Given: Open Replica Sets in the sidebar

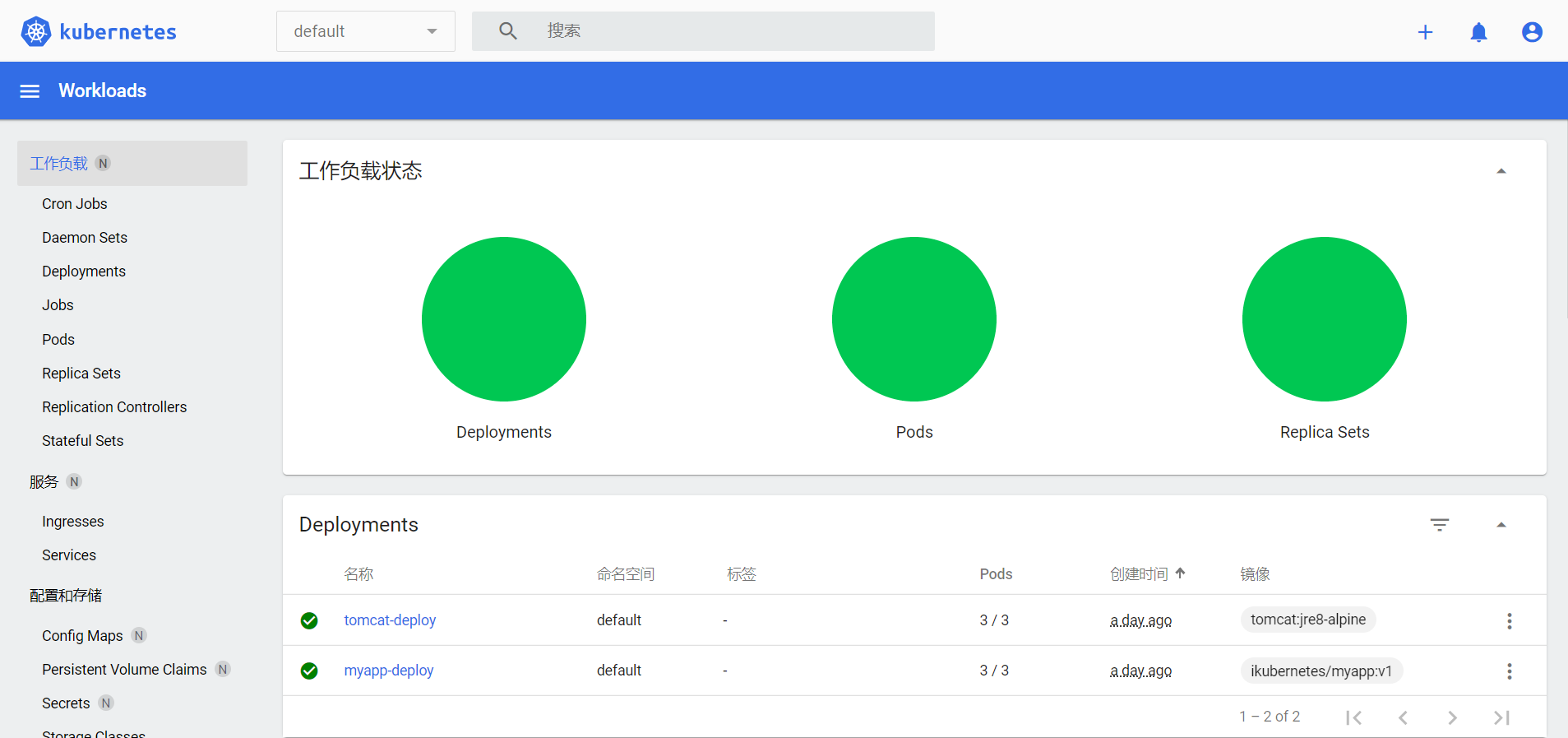Looking at the screenshot, I should pos(81,374).
